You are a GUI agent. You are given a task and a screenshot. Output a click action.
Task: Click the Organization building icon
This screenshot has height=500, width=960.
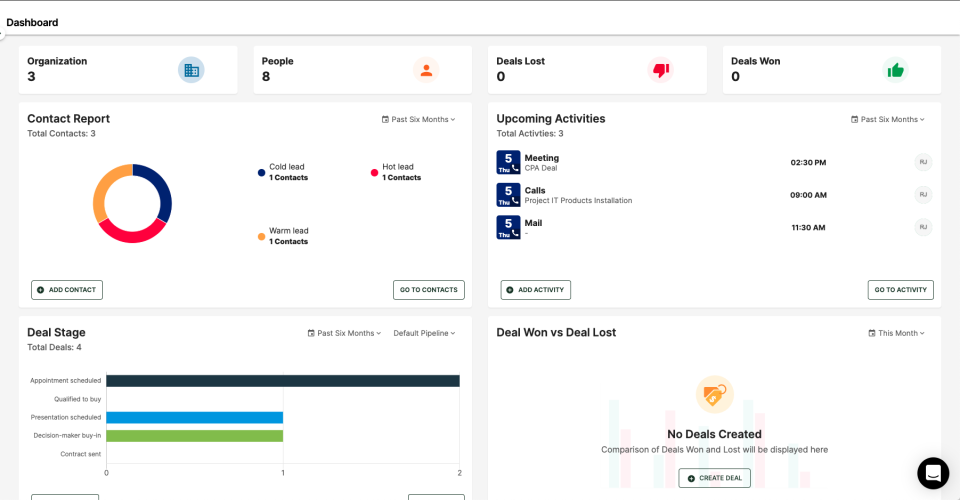pos(191,70)
